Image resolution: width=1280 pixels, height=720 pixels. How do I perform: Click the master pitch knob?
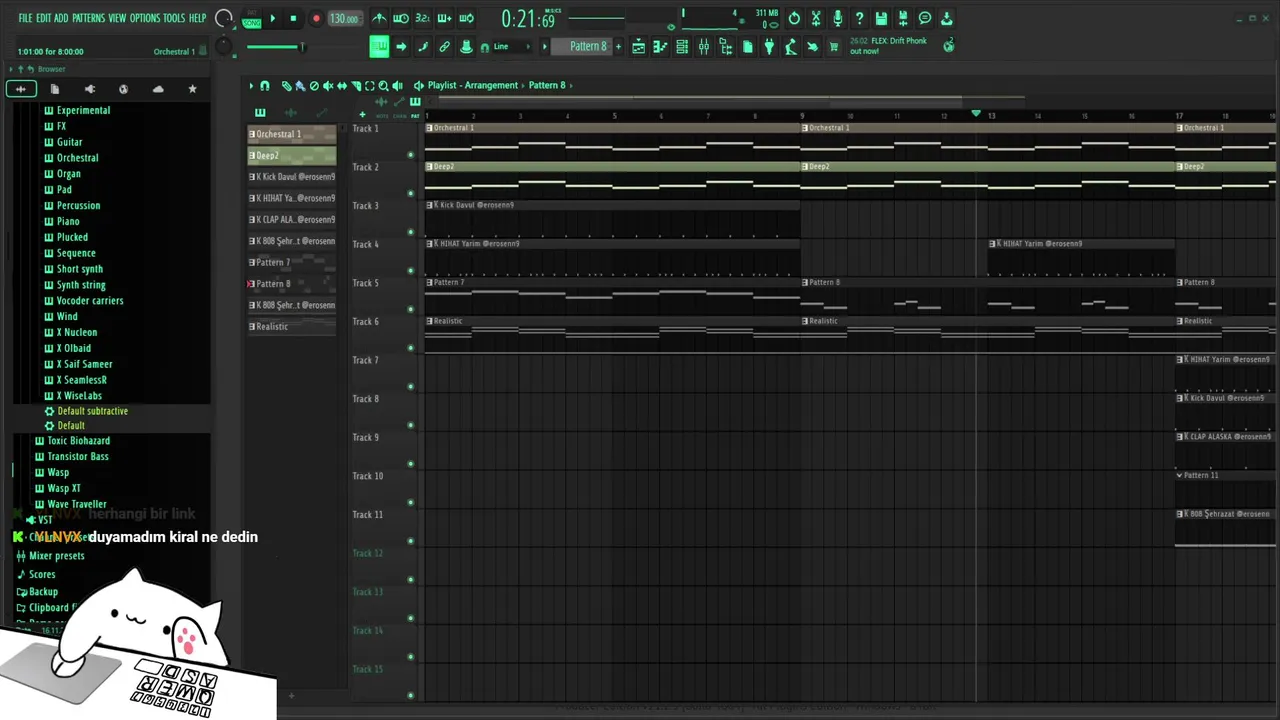224,46
